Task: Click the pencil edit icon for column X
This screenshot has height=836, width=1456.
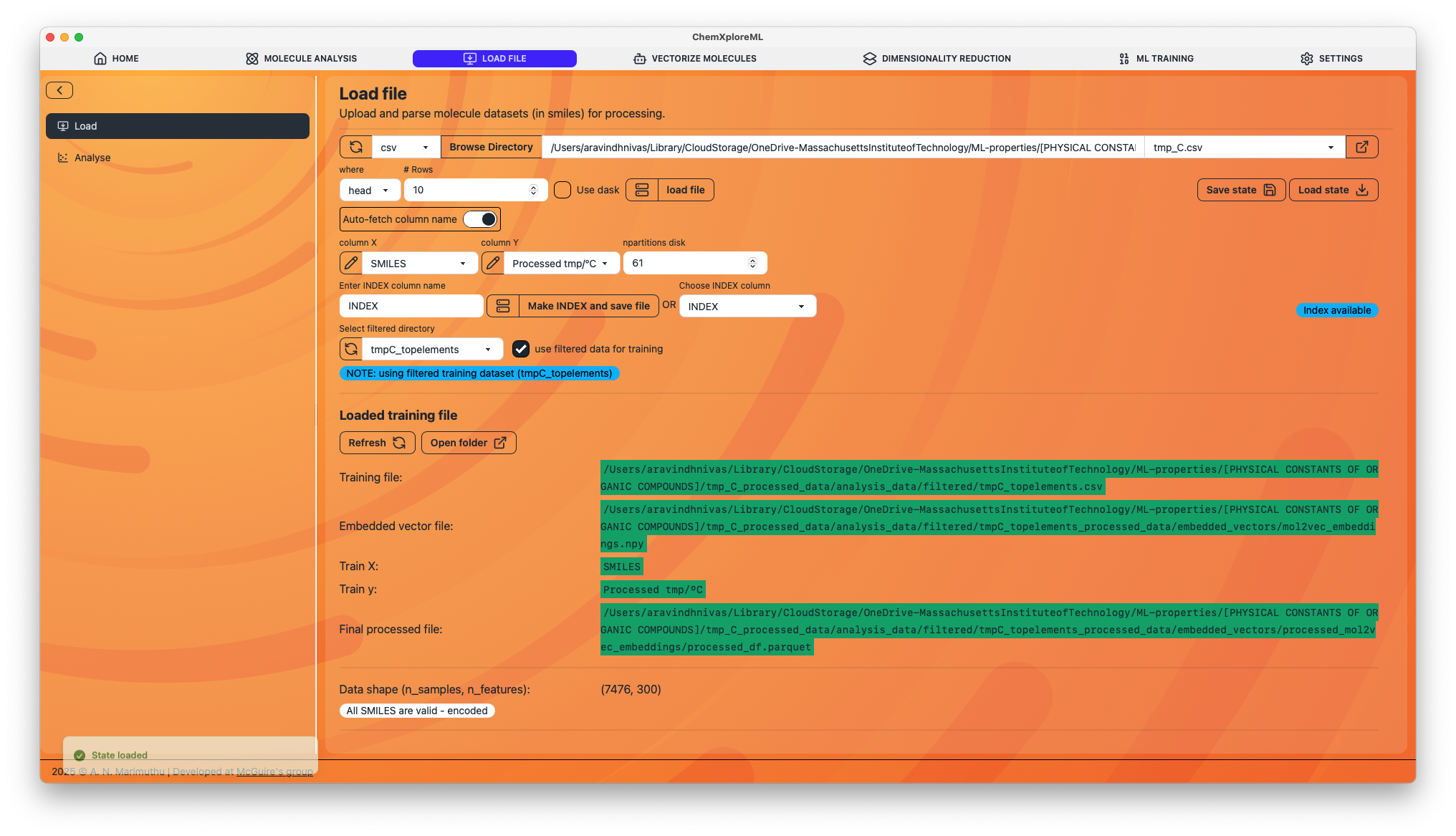Action: click(351, 263)
